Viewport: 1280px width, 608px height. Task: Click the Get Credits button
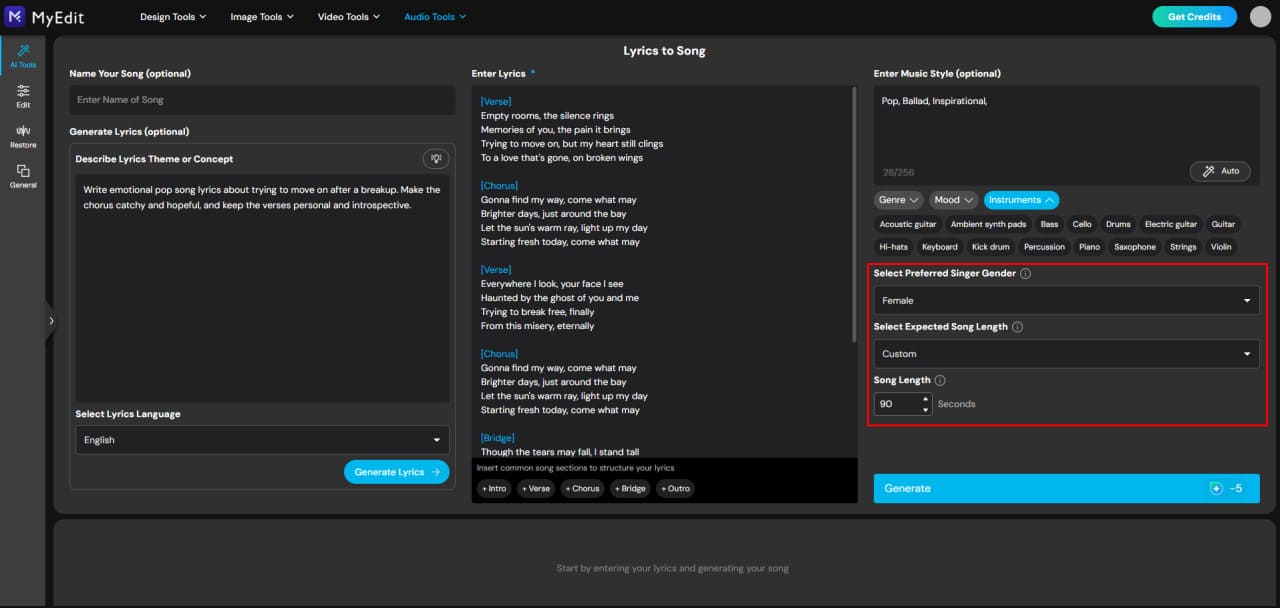1194,16
